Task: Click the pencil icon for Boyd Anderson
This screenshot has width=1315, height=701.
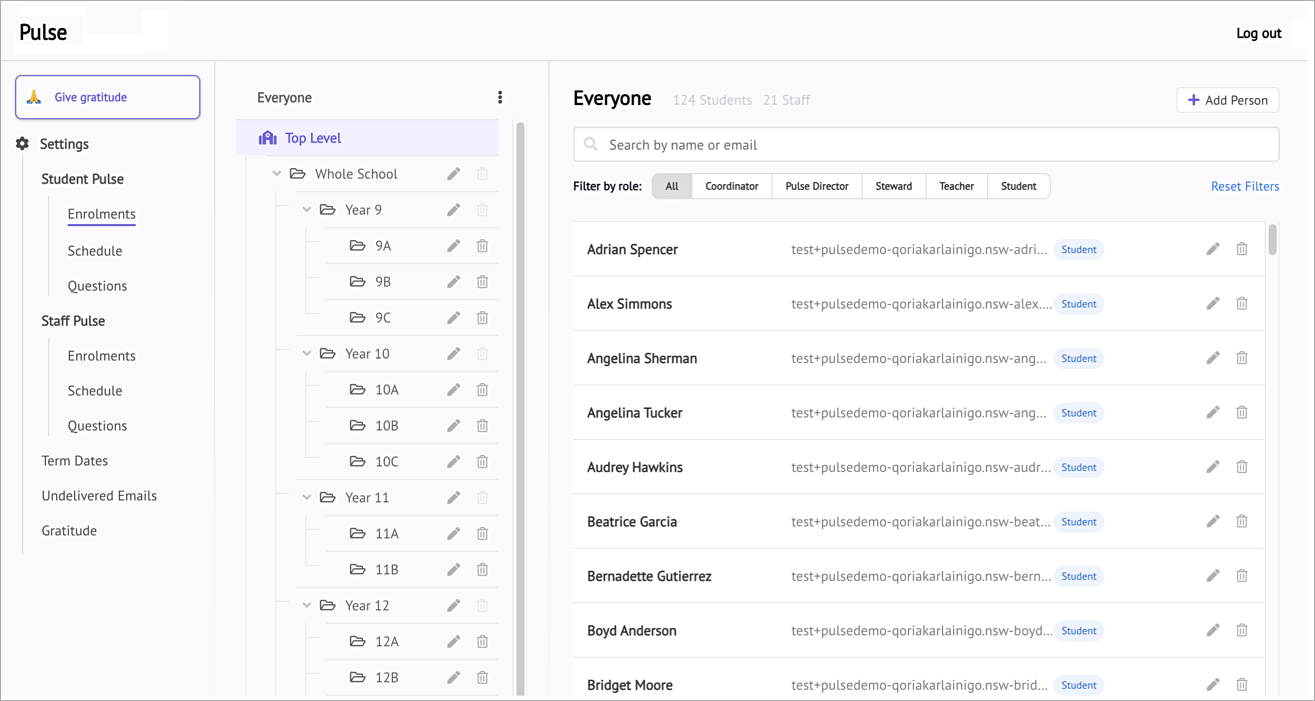Action: point(1213,630)
